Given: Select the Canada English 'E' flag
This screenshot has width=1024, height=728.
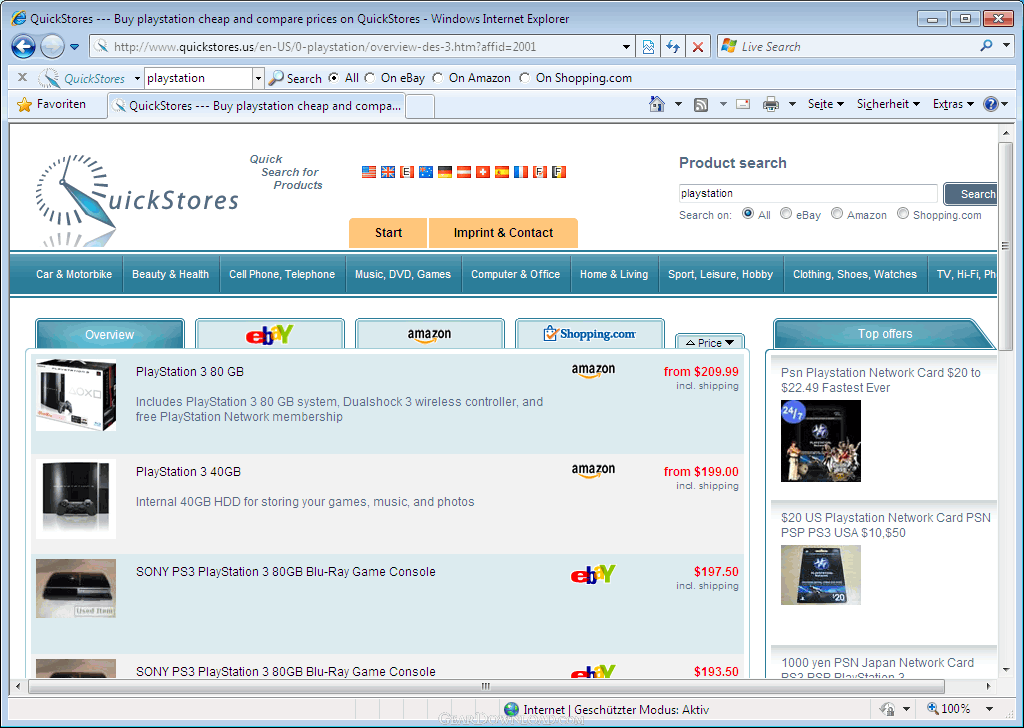Looking at the screenshot, I should [x=406, y=172].
